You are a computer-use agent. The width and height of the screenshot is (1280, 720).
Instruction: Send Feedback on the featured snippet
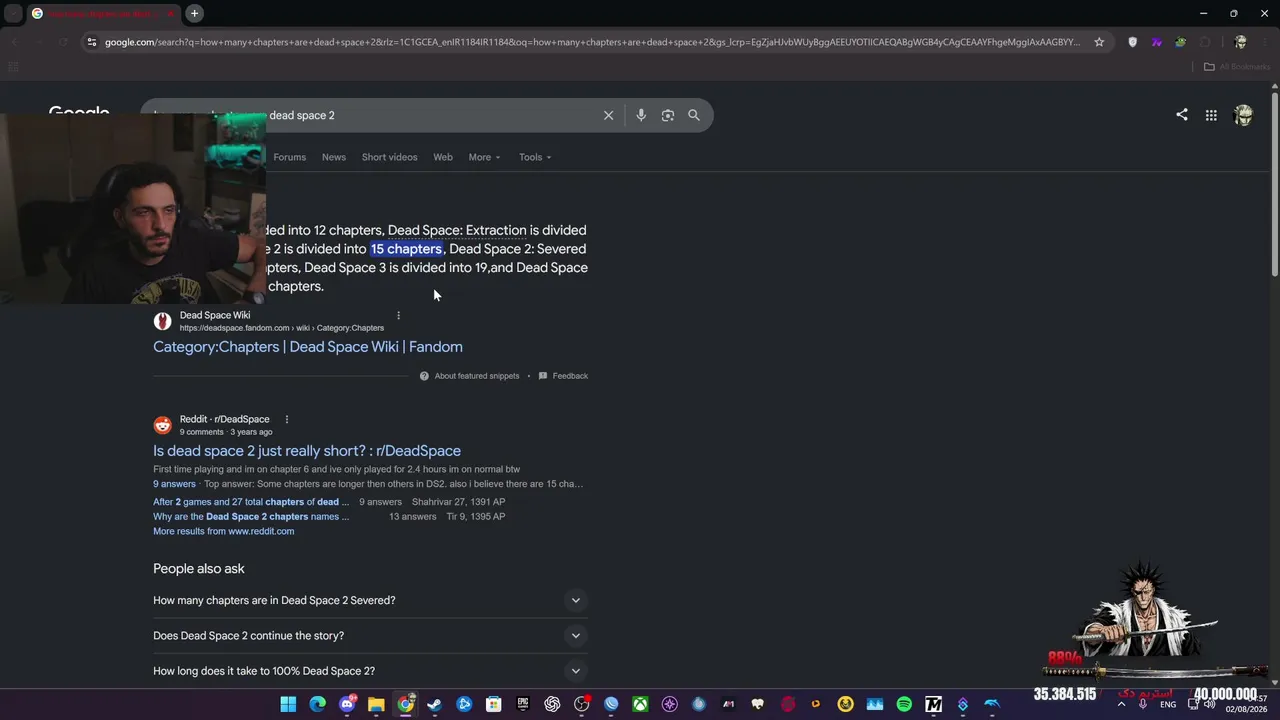coord(563,376)
